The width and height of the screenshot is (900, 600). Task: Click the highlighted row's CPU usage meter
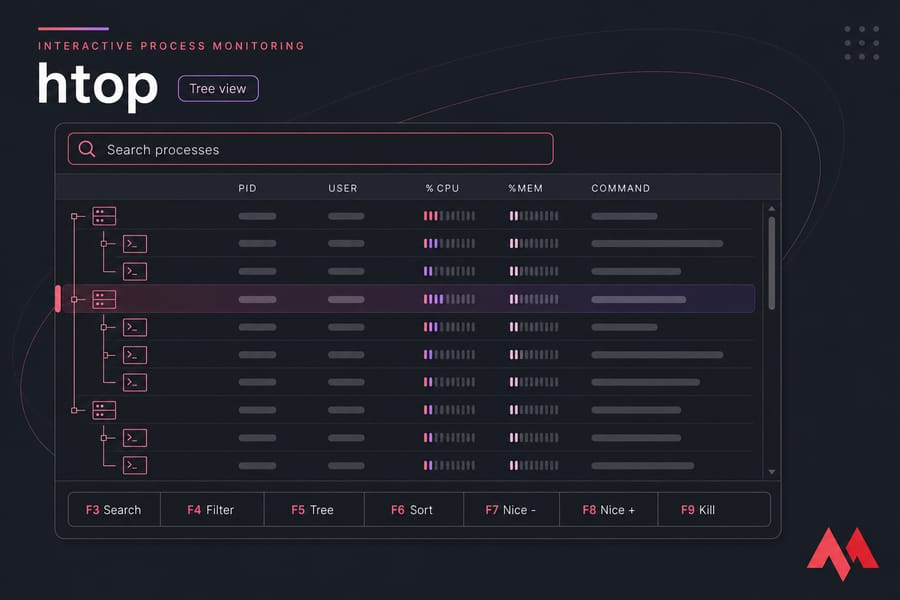coord(449,299)
